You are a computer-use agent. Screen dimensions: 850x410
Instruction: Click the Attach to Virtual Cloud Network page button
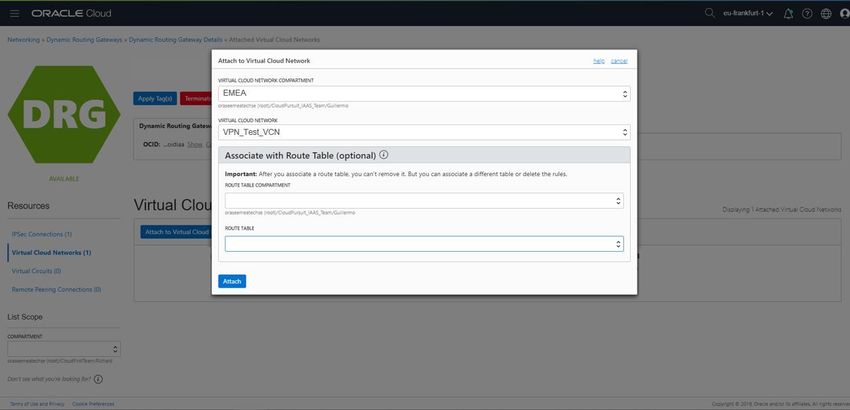tap(176, 232)
